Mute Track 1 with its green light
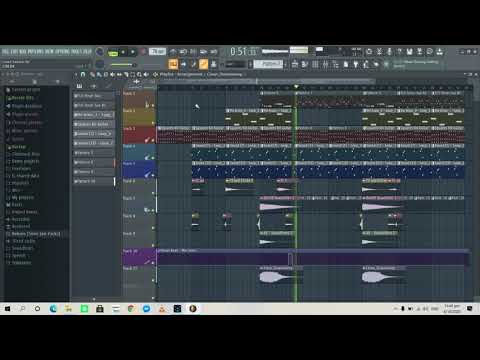 tap(153, 106)
